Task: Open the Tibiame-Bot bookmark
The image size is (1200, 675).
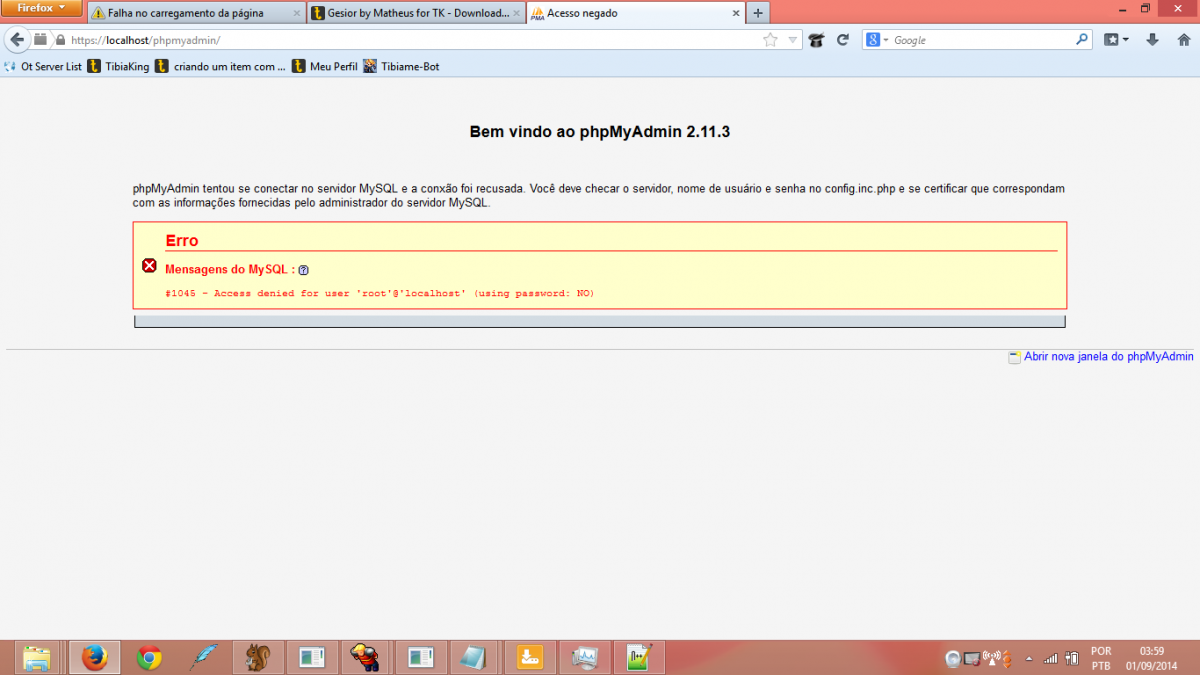Action: click(401, 66)
